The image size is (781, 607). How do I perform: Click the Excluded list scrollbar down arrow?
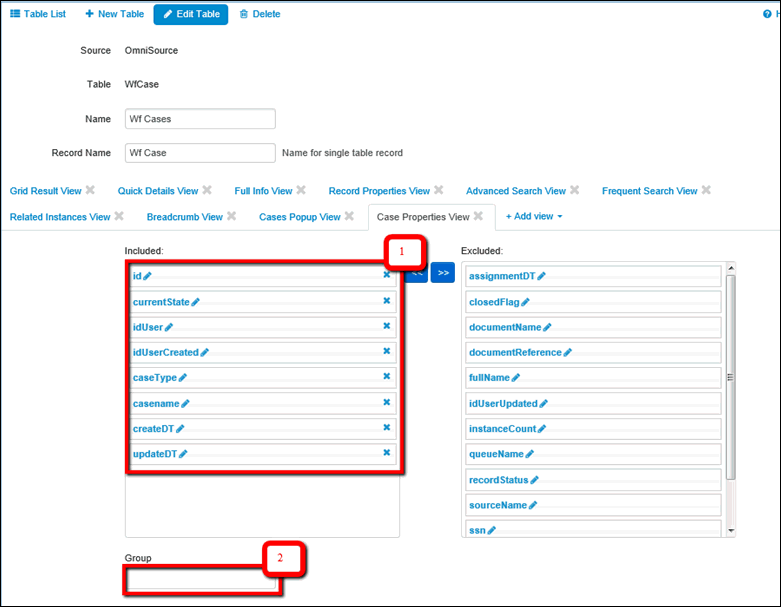[731, 530]
